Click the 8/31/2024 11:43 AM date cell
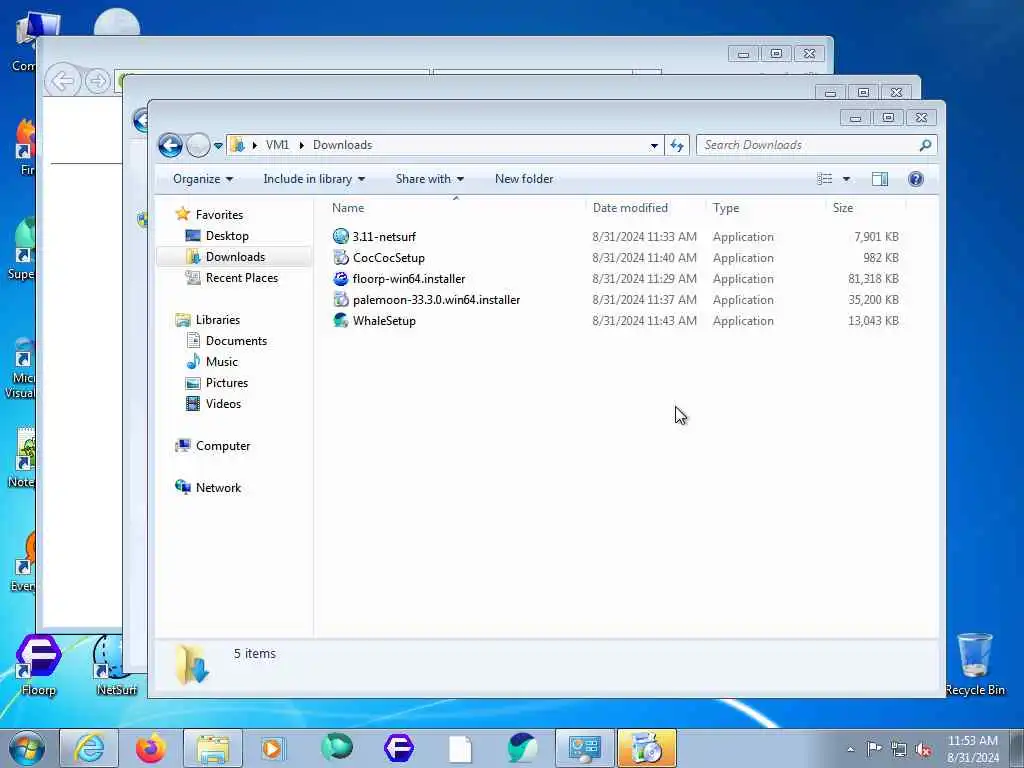 [x=644, y=320]
